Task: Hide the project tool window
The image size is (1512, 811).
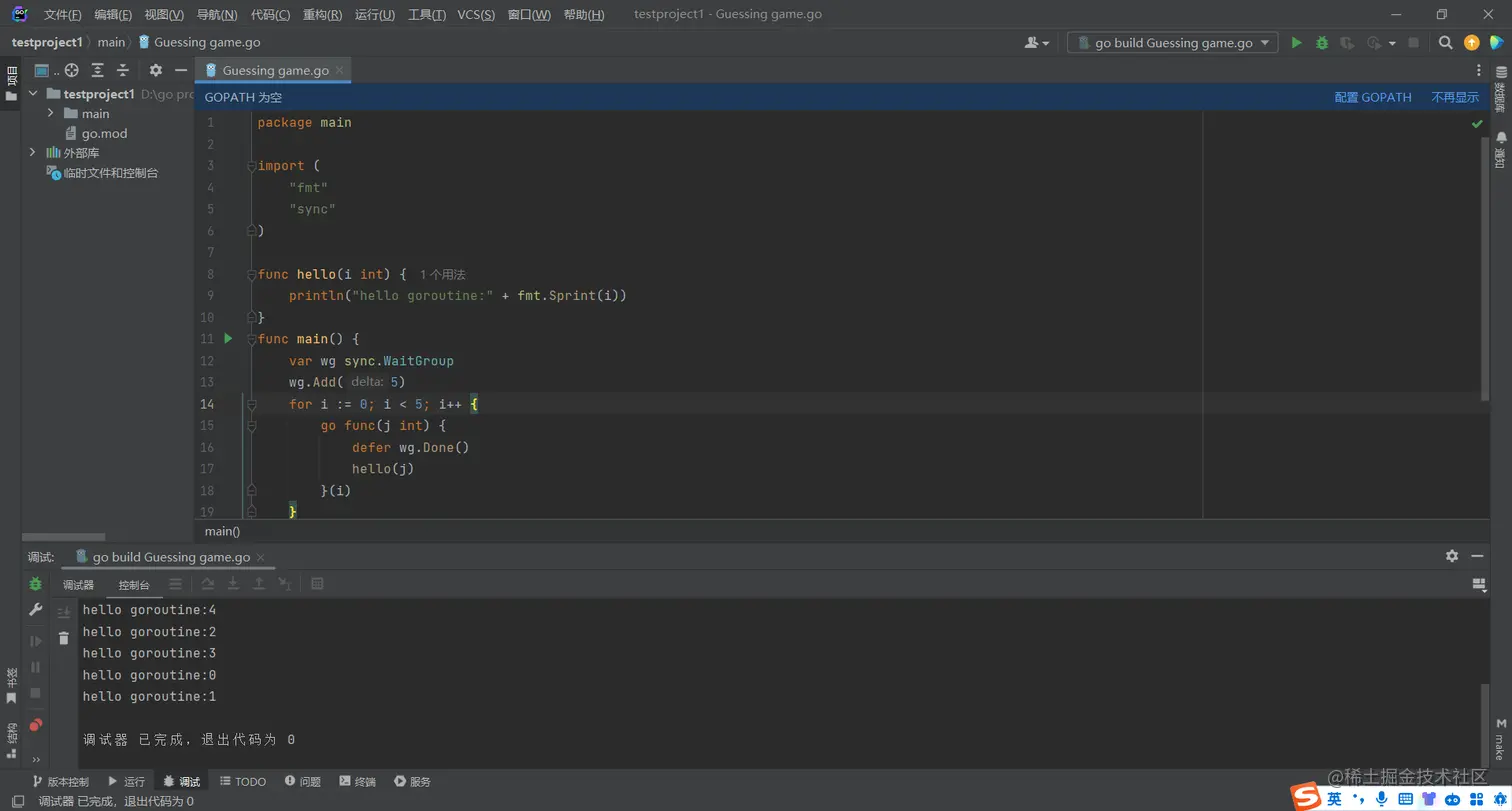Action: tap(181, 70)
